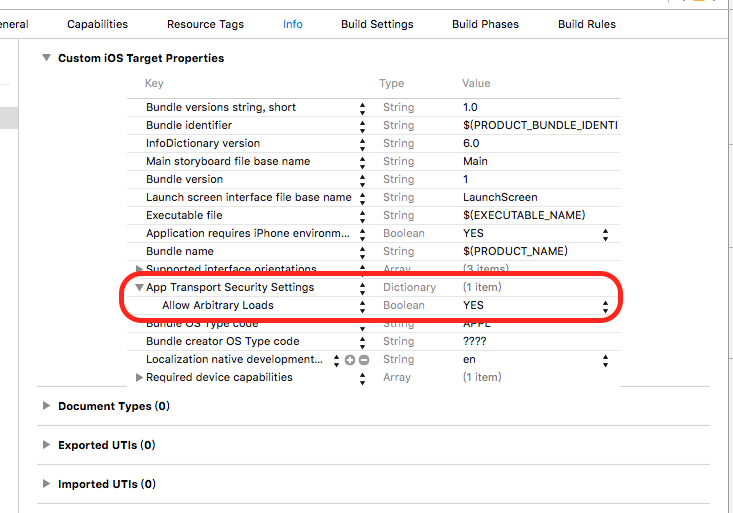
Task: Switch to Build Settings tab
Action: click(377, 24)
